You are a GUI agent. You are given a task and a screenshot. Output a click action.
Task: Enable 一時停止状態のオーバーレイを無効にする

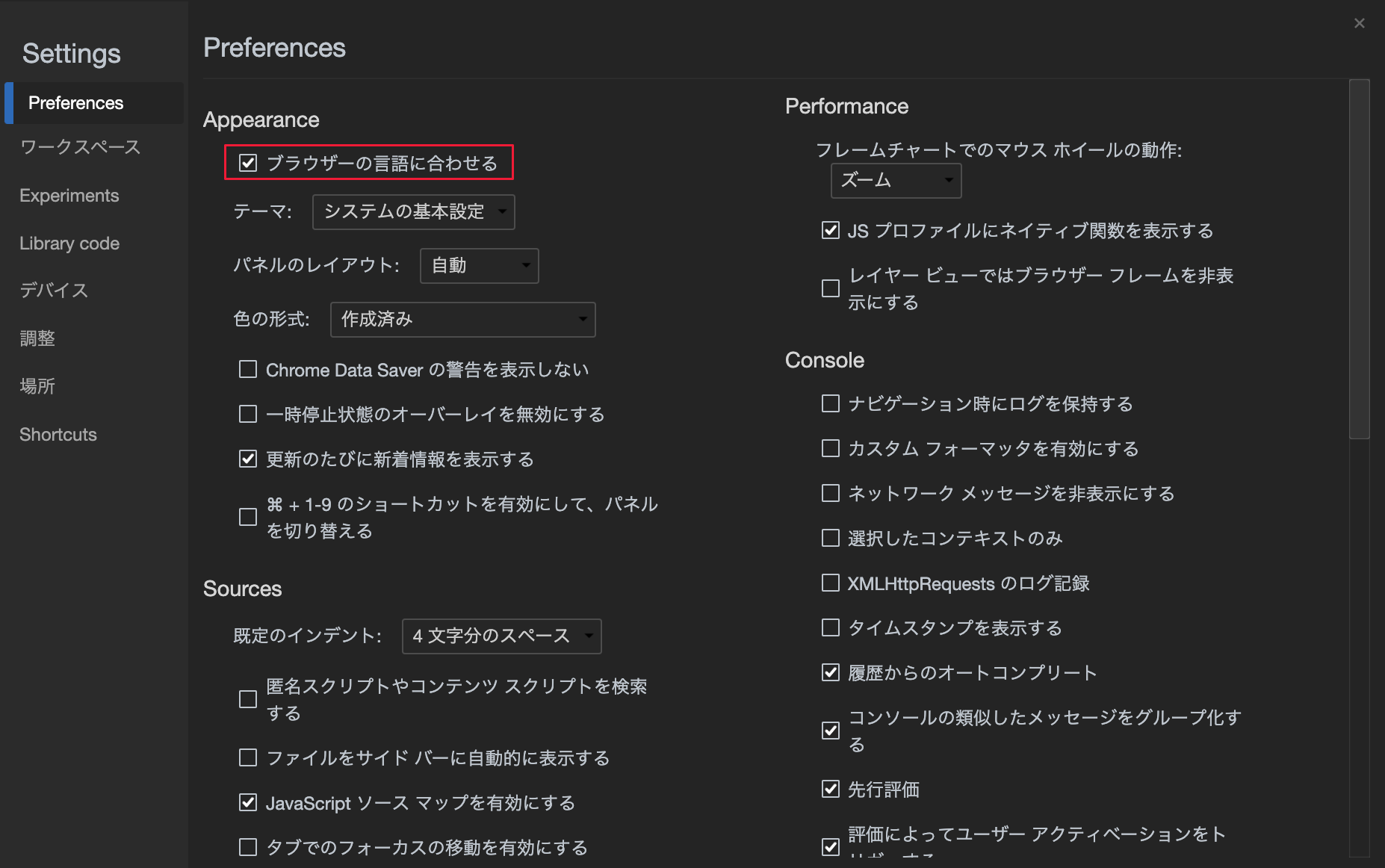[x=247, y=413]
